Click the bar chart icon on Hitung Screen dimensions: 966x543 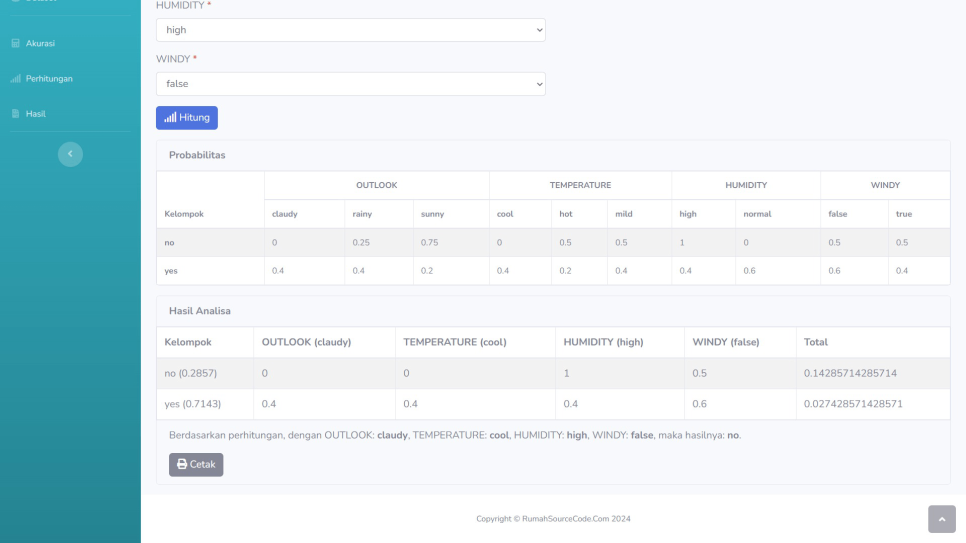[170, 118]
